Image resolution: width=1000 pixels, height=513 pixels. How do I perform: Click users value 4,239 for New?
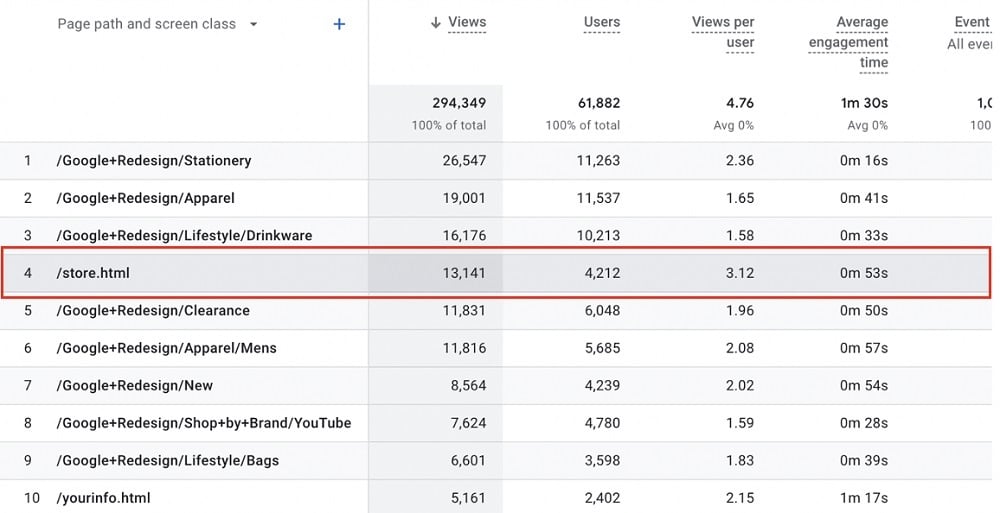click(602, 386)
